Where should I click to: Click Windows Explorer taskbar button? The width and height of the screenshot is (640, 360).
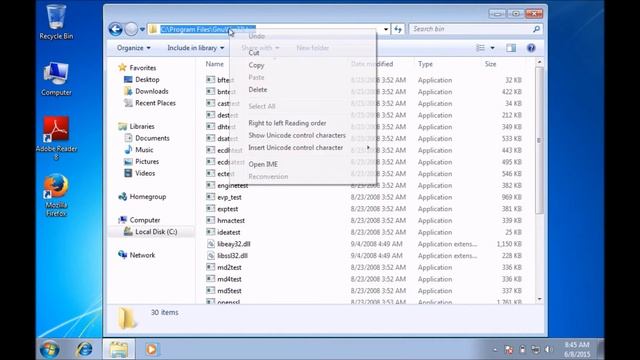(x=118, y=349)
